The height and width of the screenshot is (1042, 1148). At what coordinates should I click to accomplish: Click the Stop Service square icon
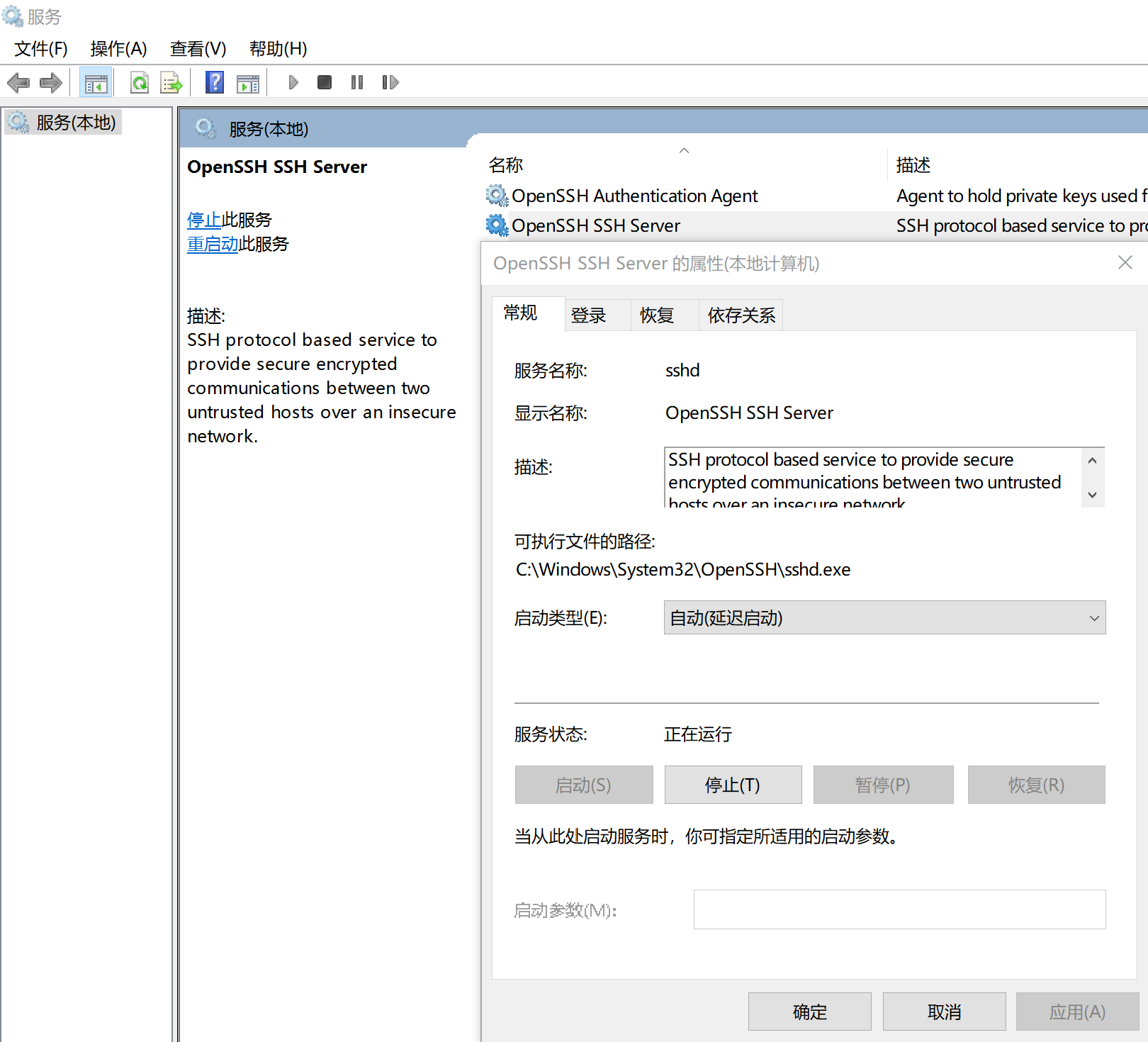pos(325,82)
